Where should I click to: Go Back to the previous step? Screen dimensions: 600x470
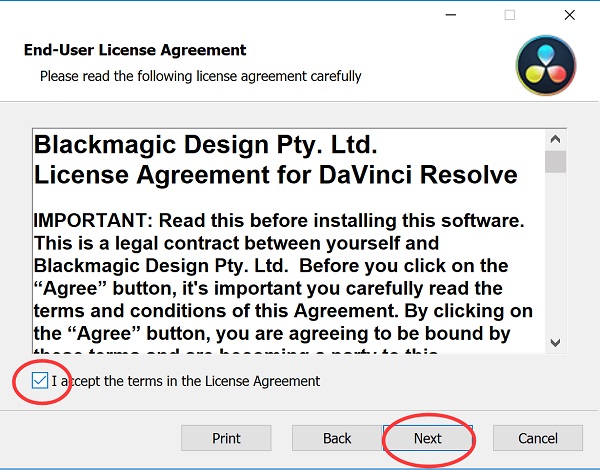tap(337, 438)
